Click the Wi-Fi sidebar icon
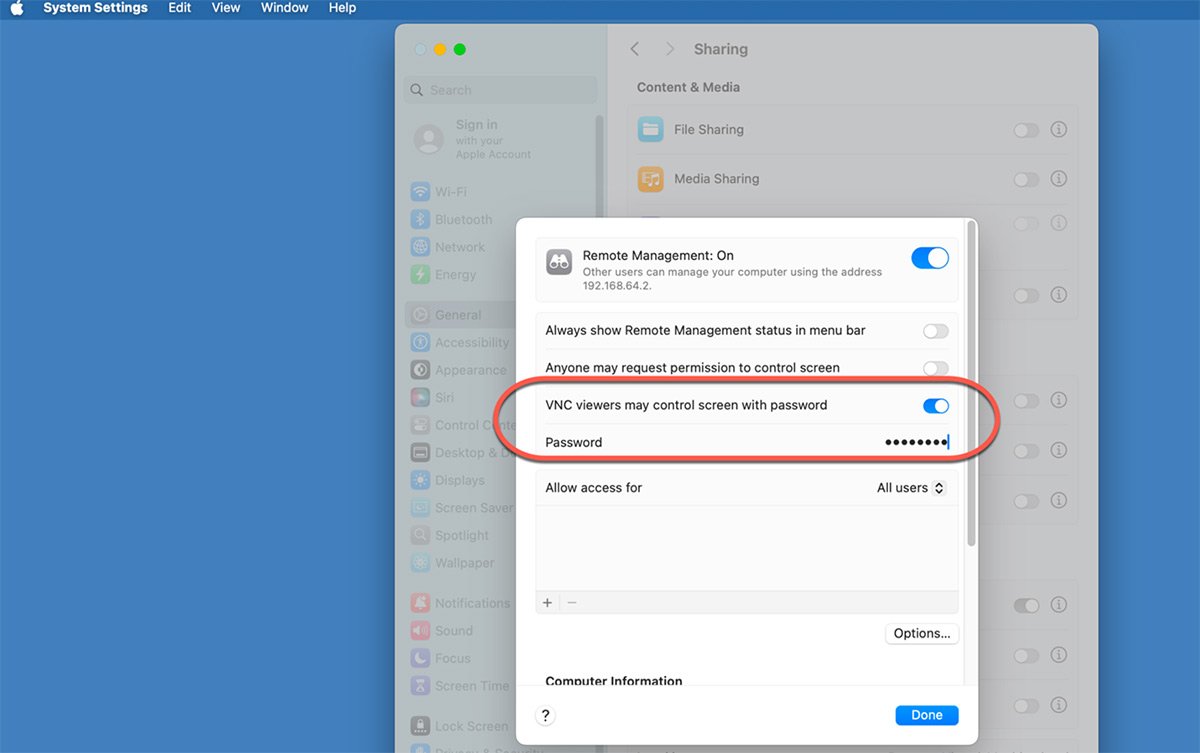Screen dimensions: 1200x753 [x=421, y=192]
